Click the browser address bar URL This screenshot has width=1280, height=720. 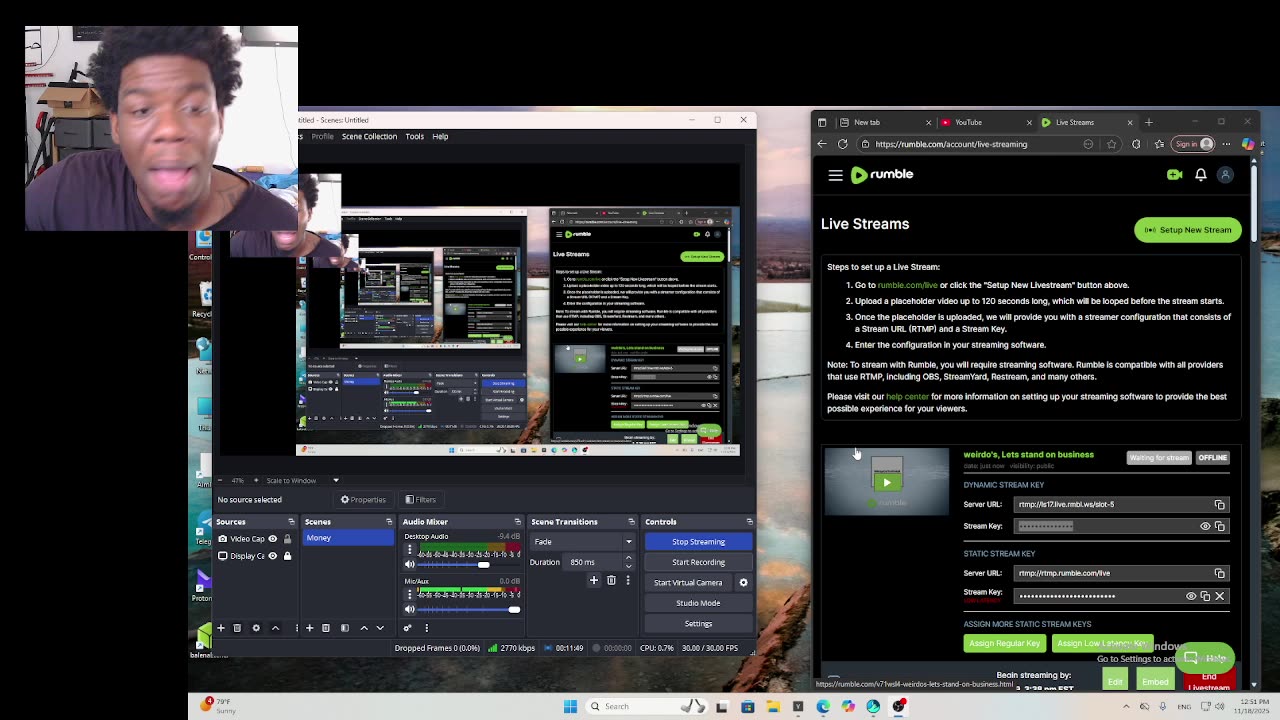pos(951,144)
